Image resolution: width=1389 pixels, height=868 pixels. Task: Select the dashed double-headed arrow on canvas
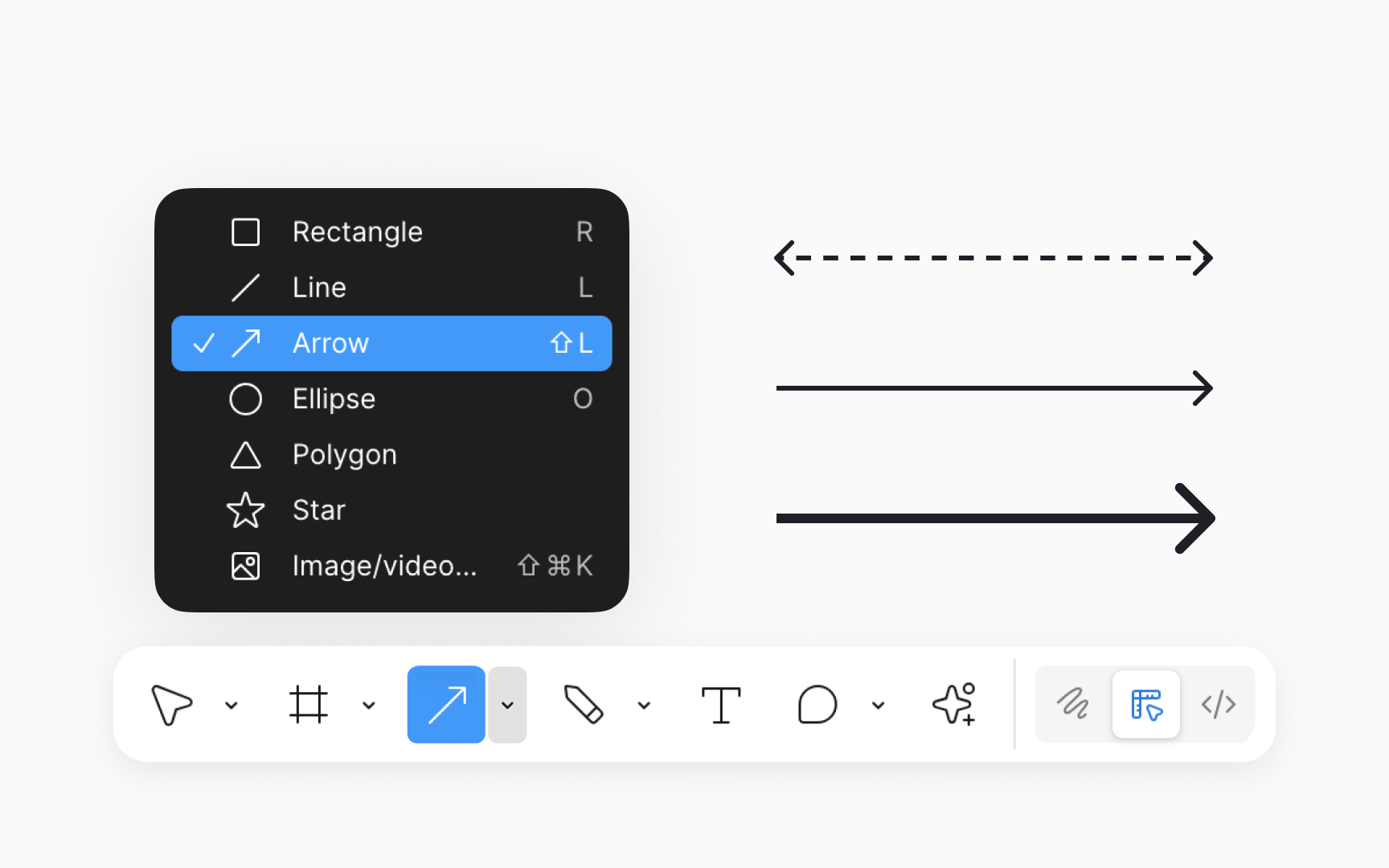point(994,258)
